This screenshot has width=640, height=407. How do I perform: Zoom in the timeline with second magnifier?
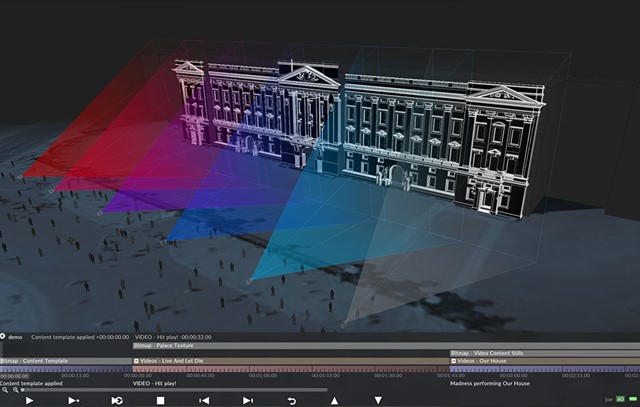(x=16, y=390)
